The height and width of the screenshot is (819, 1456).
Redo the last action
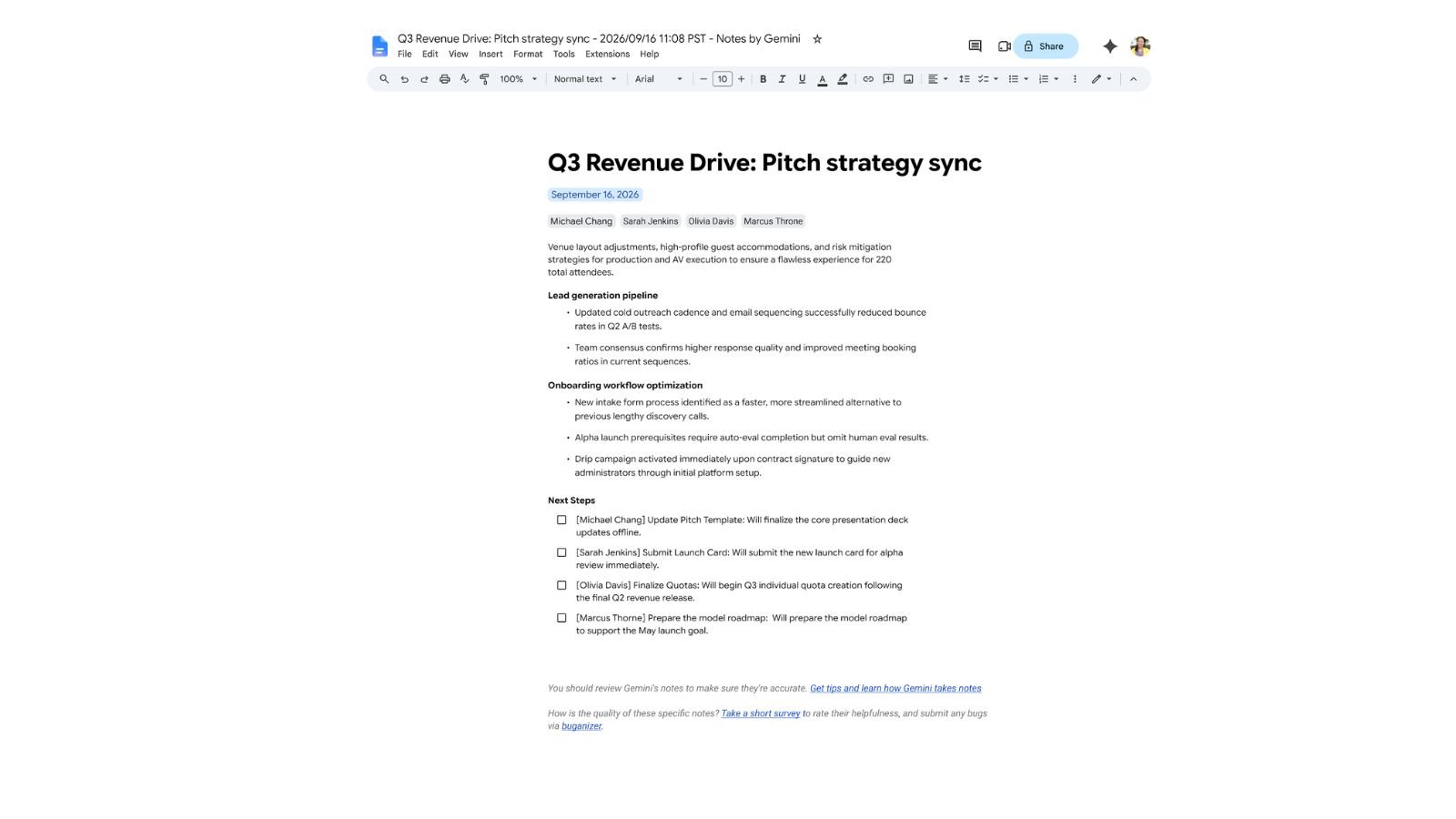424,79
